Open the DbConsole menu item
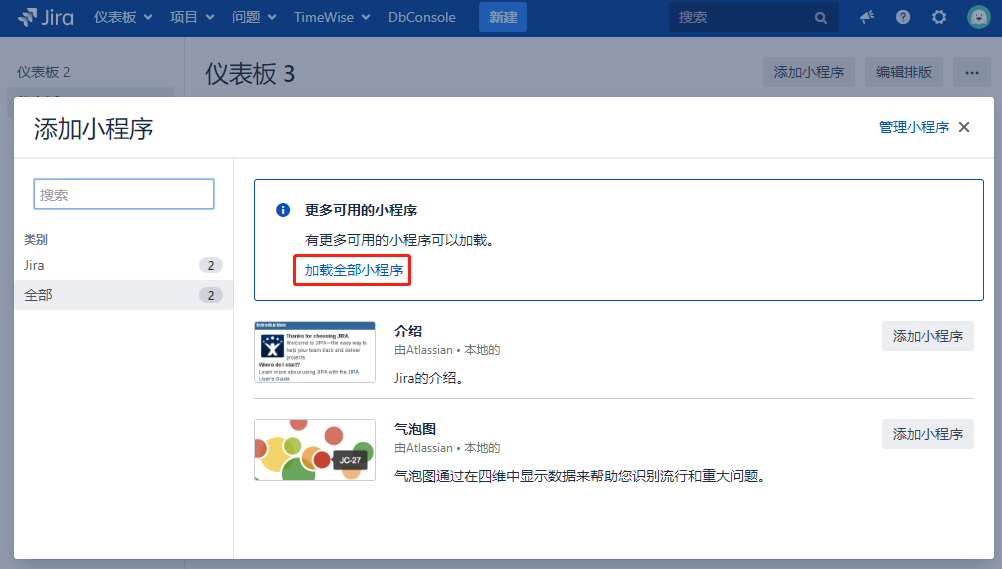 pyautogui.click(x=421, y=17)
